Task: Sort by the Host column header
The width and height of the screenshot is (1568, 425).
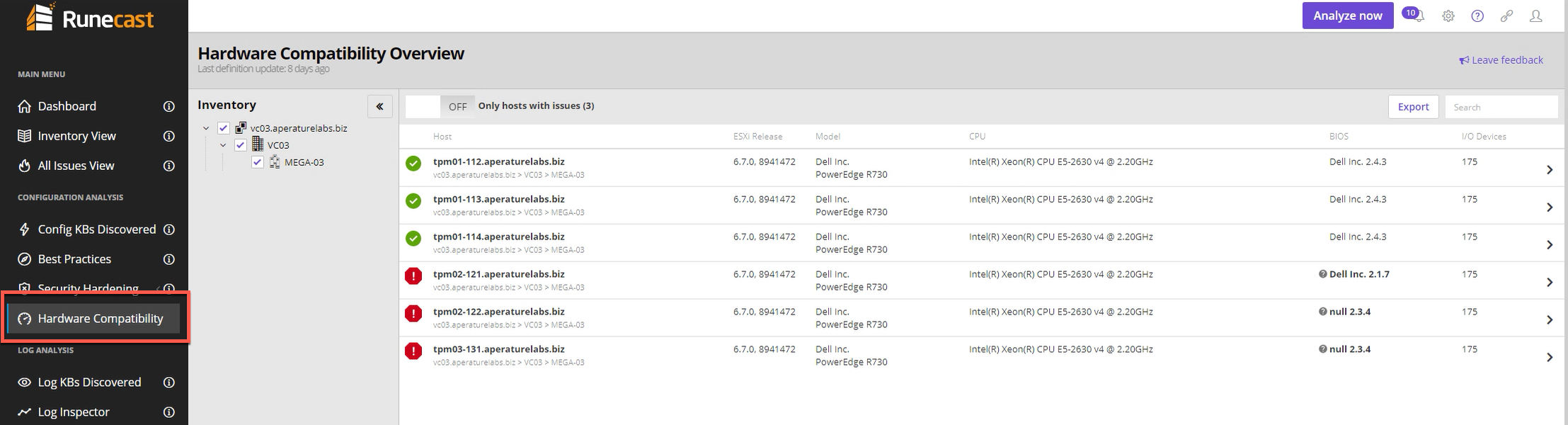Action: [x=442, y=137]
